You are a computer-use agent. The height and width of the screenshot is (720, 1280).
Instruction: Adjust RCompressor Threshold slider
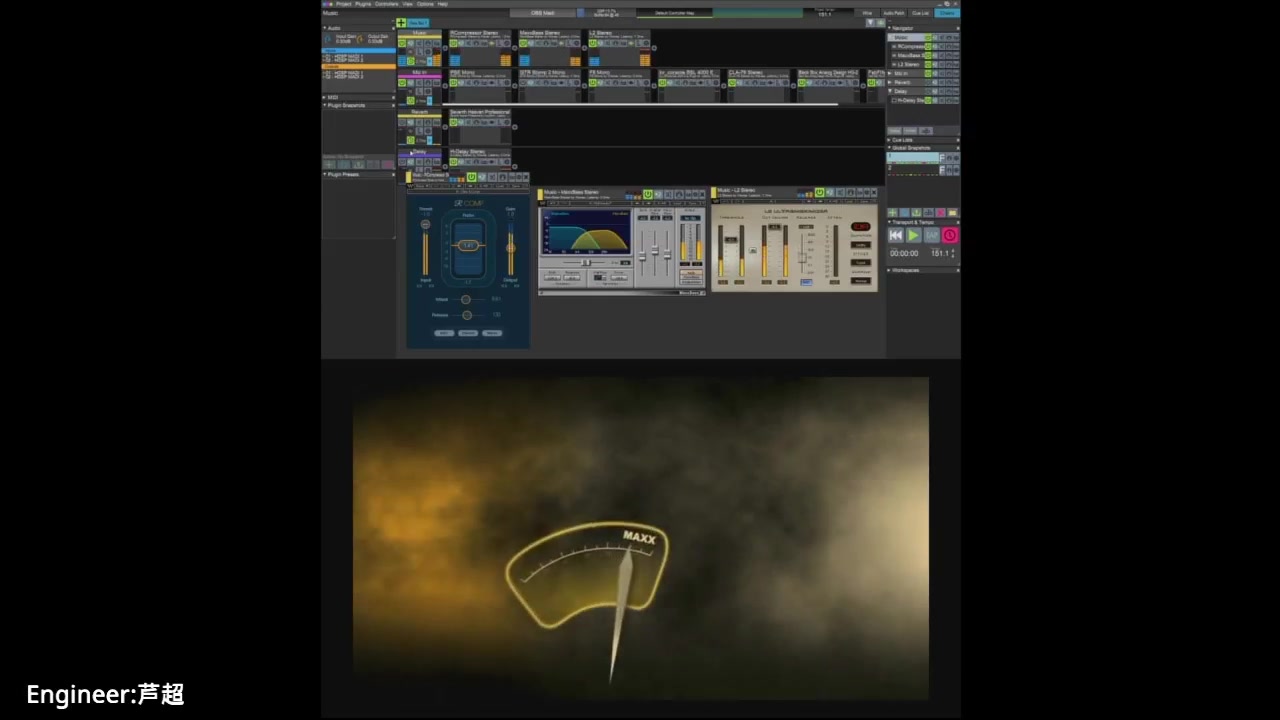[425, 224]
